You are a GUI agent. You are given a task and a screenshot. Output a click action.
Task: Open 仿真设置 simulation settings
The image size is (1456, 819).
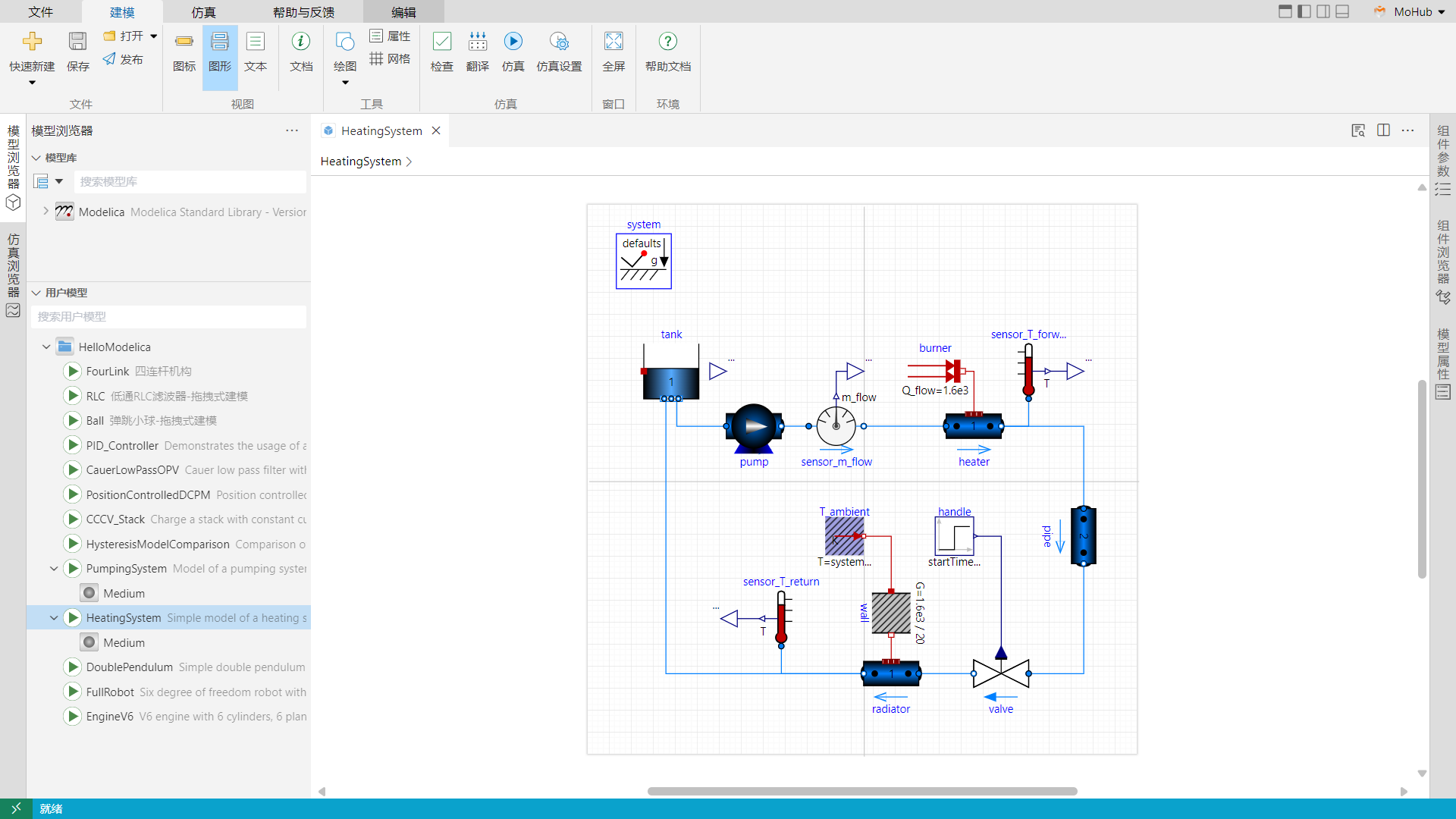coord(559,52)
